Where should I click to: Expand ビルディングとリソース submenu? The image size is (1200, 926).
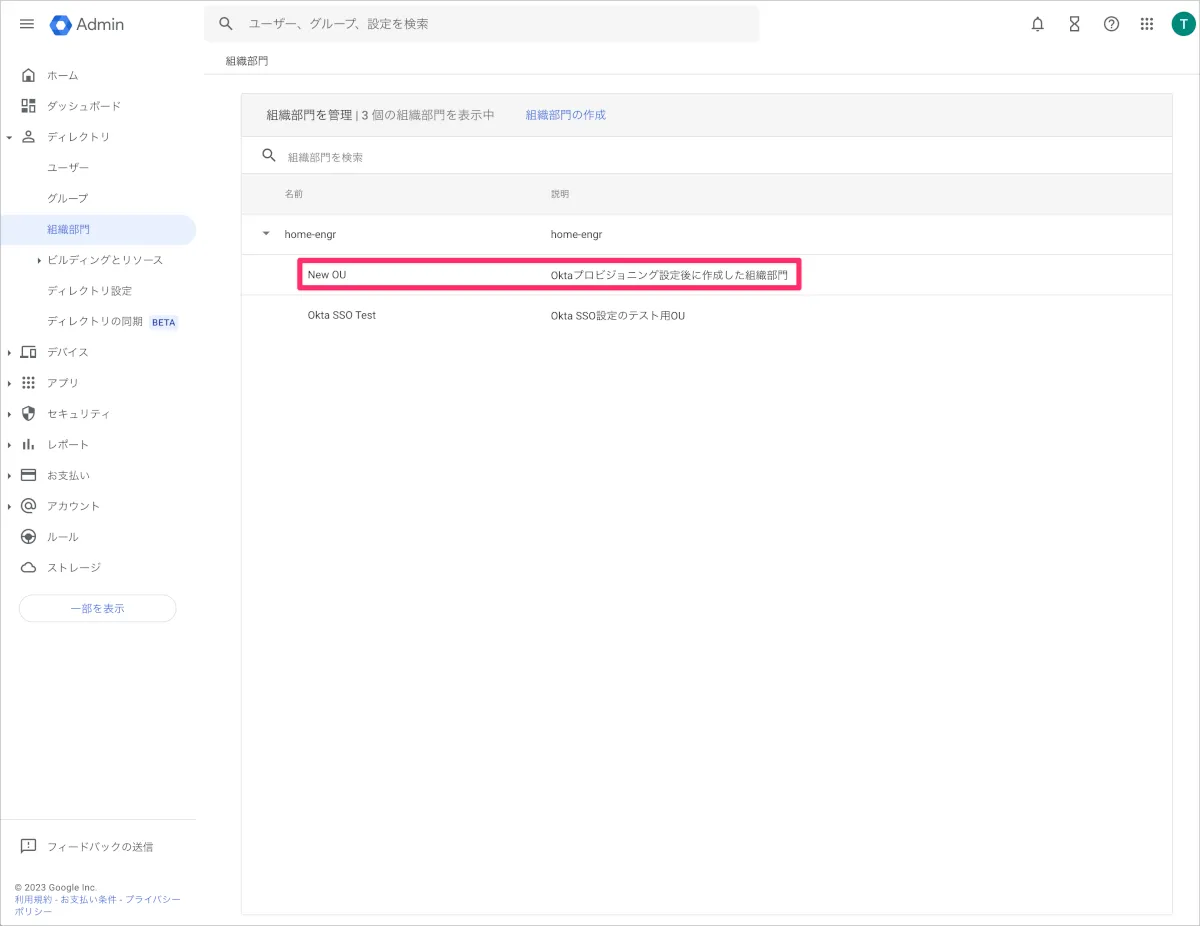pos(39,260)
